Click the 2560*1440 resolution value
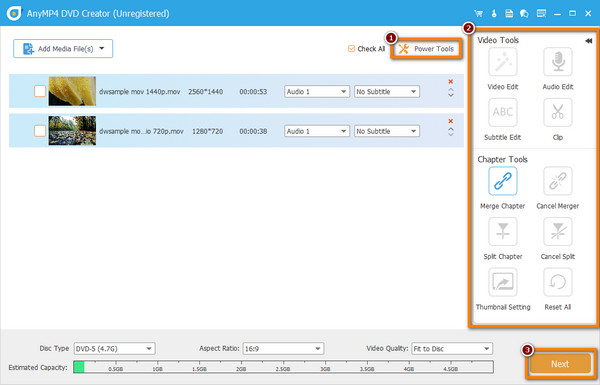The width and height of the screenshot is (600, 385). [x=205, y=92]
